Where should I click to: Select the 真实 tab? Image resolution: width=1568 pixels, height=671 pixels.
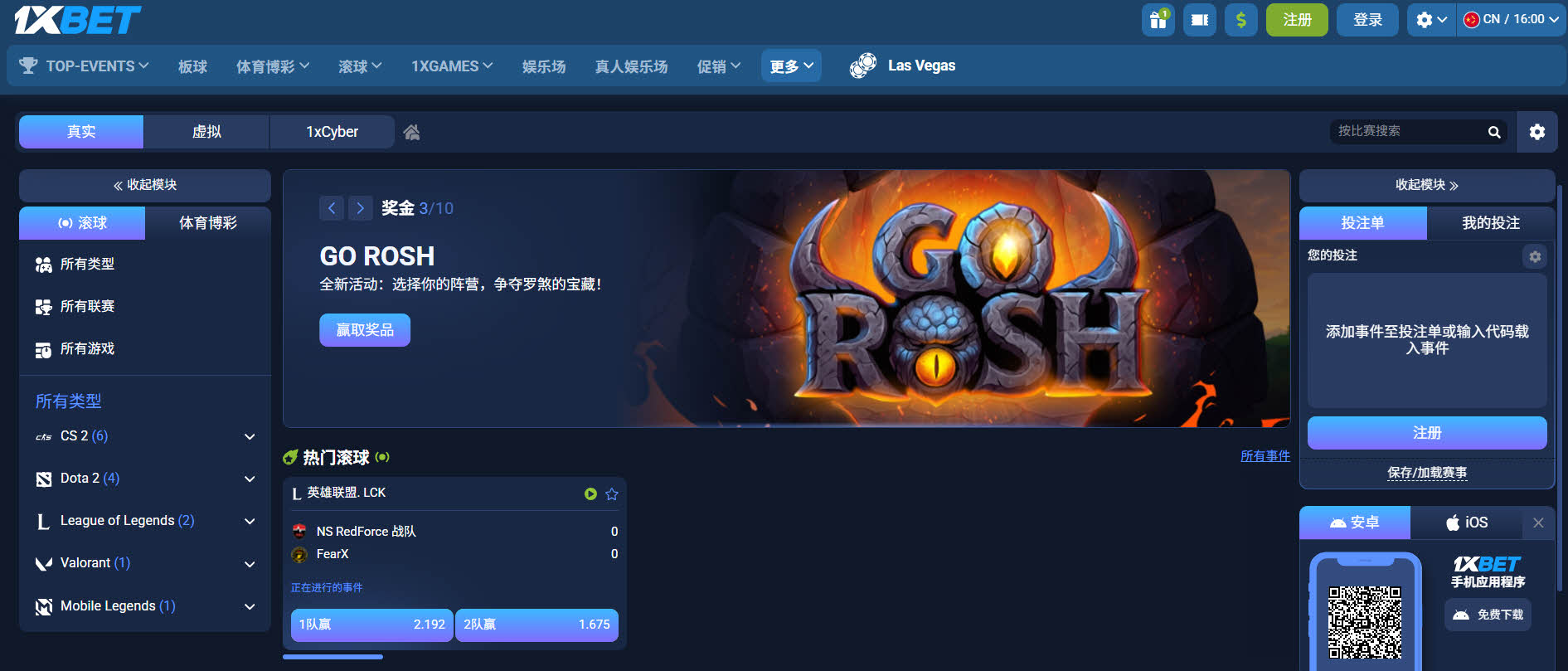tap(81, 132)
